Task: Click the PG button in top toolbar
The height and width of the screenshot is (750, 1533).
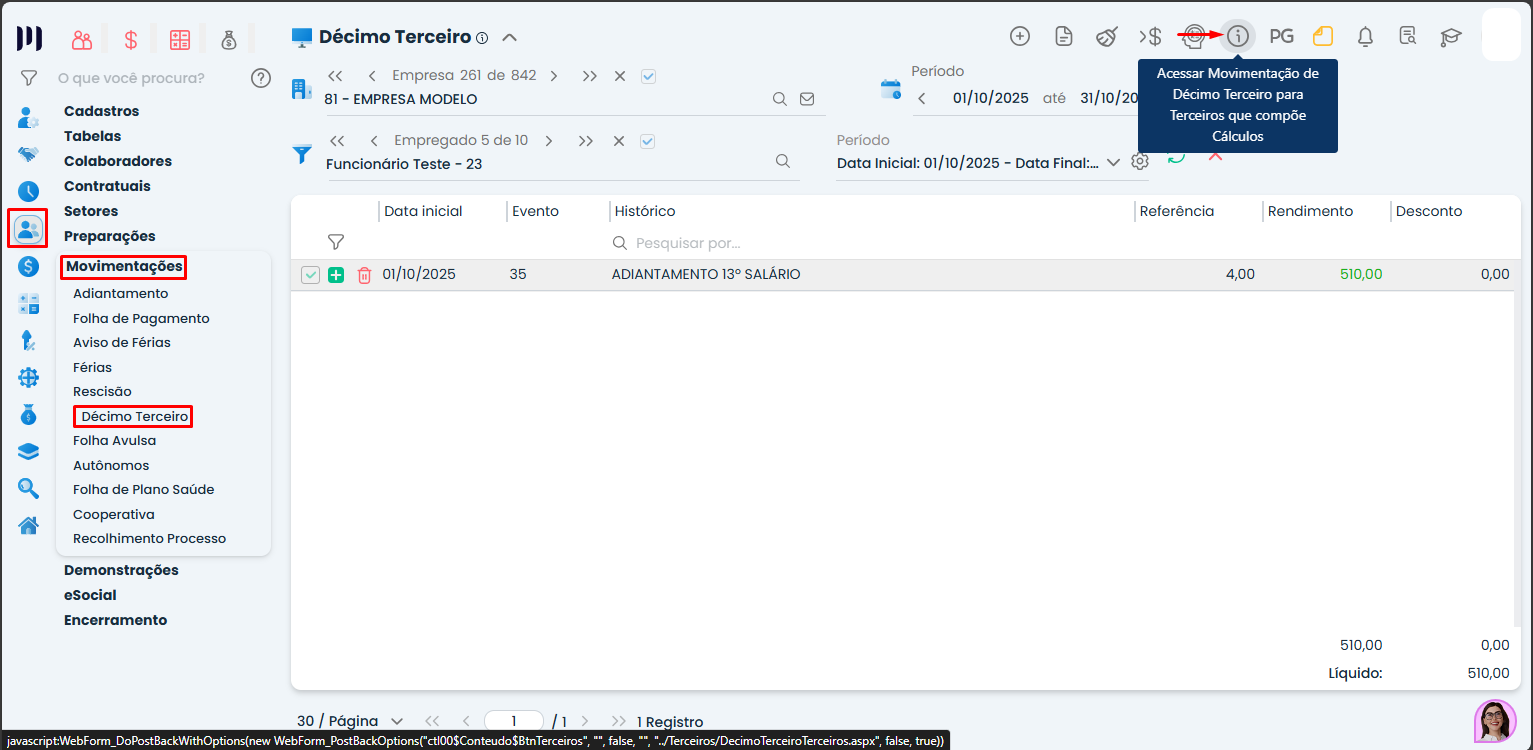Action: 1281,37
